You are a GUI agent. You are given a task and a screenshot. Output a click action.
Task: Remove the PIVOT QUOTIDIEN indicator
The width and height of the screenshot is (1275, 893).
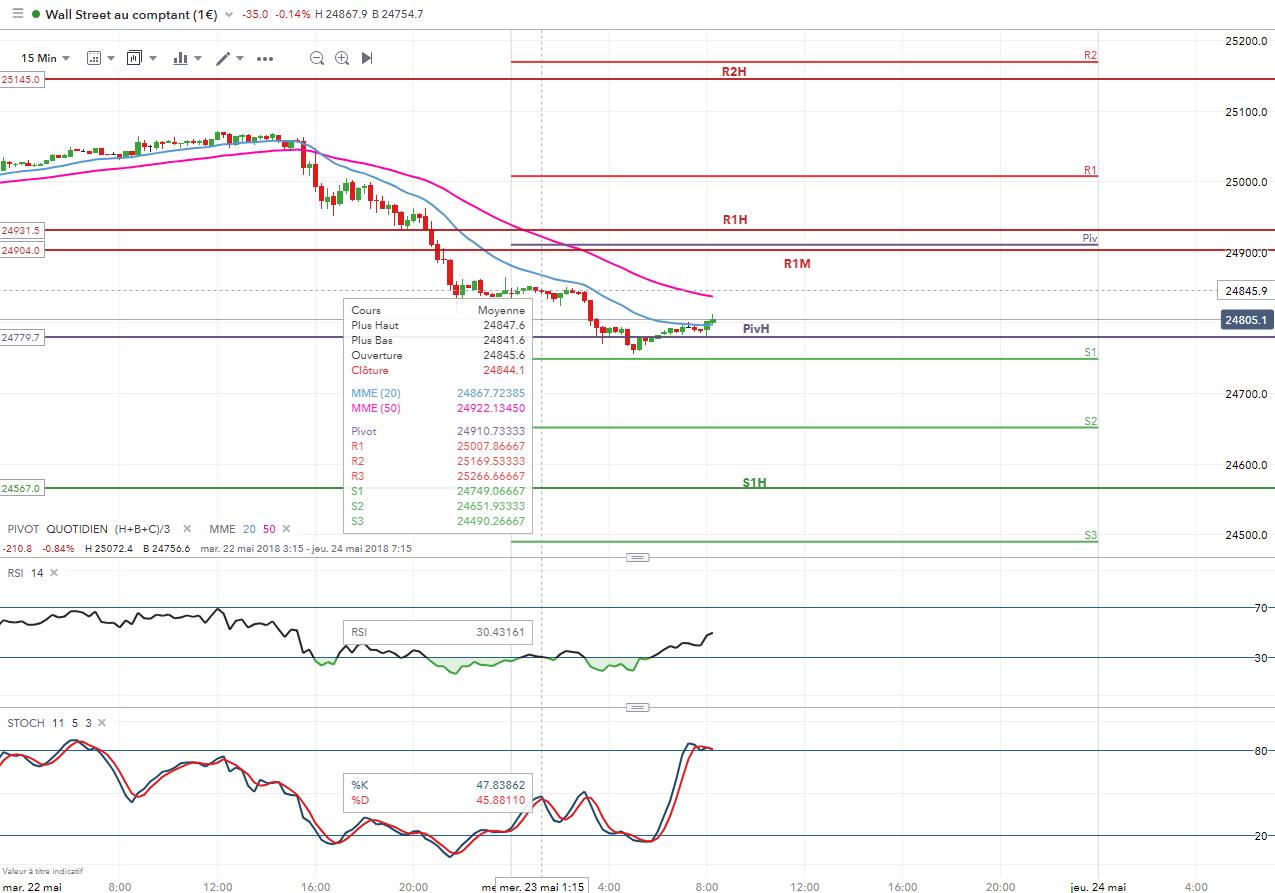point(189,528)
